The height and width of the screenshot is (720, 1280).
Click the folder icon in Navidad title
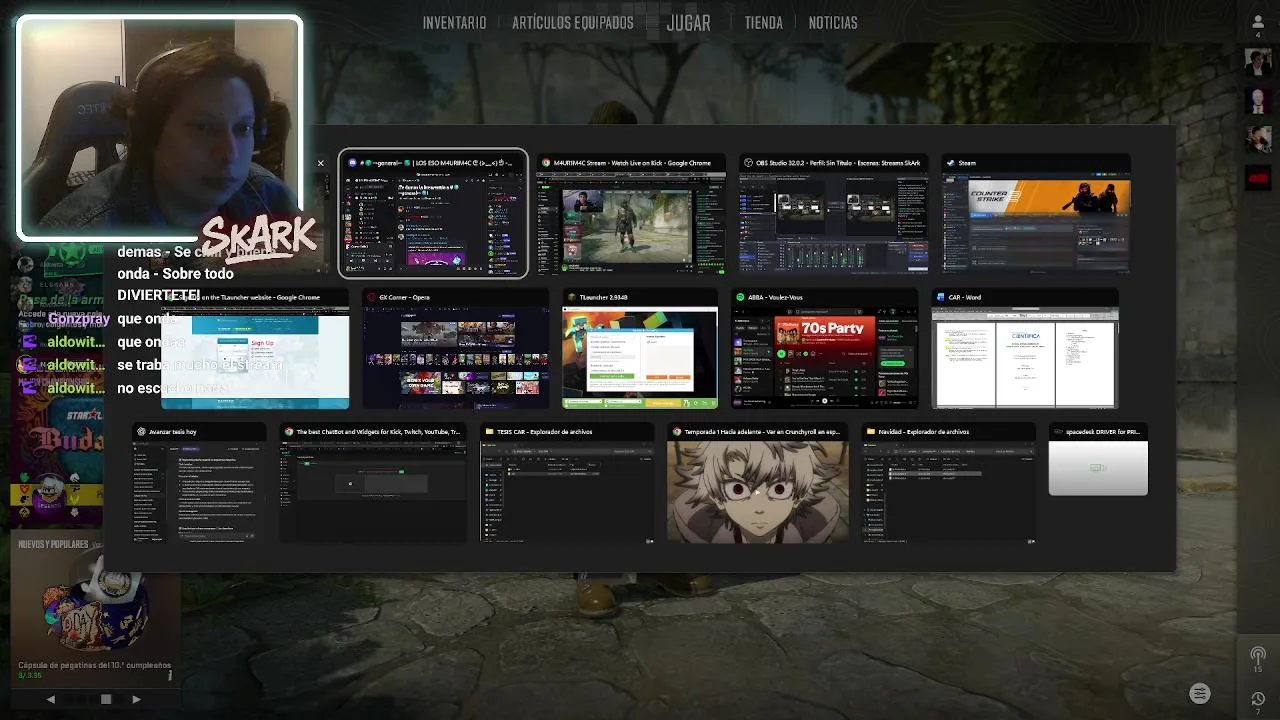(871, 432)
